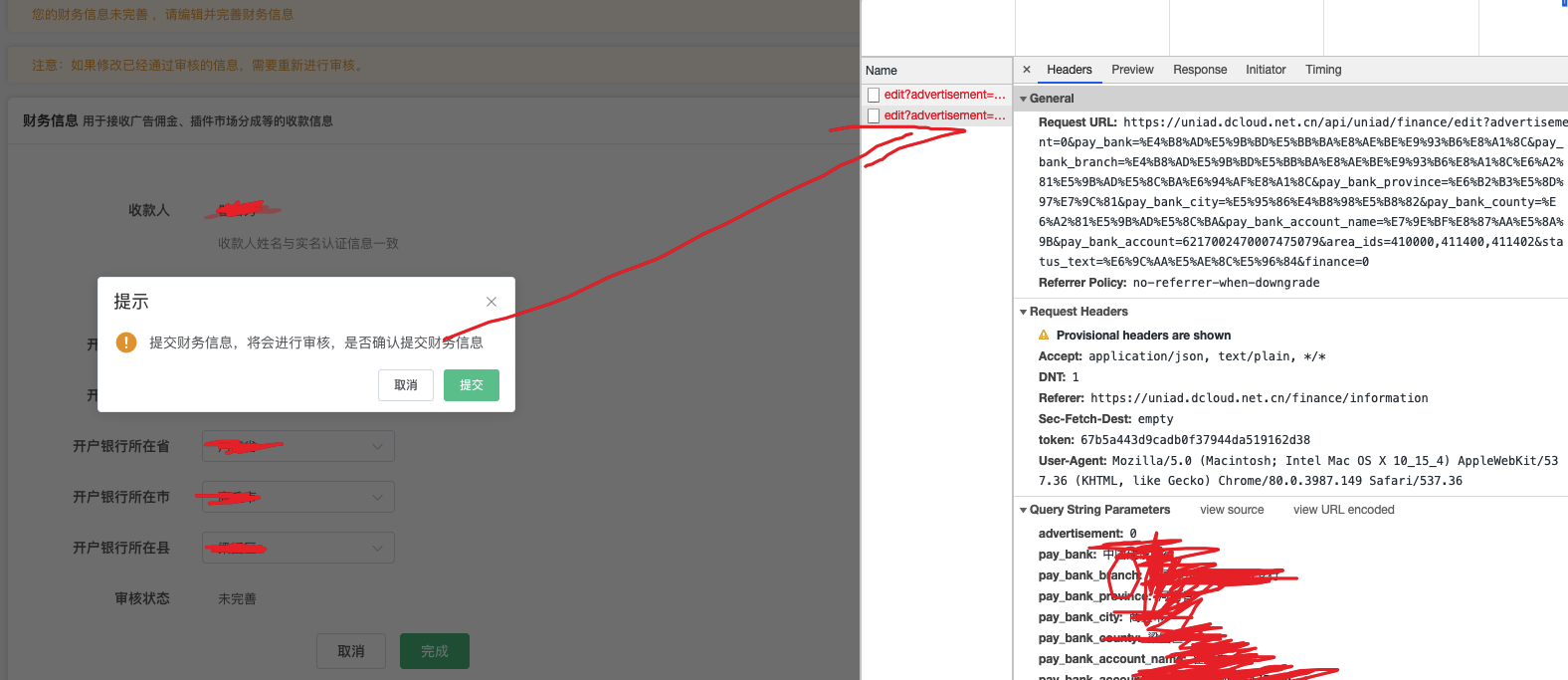Click the orange warning icon in dialog

point(126,342)
